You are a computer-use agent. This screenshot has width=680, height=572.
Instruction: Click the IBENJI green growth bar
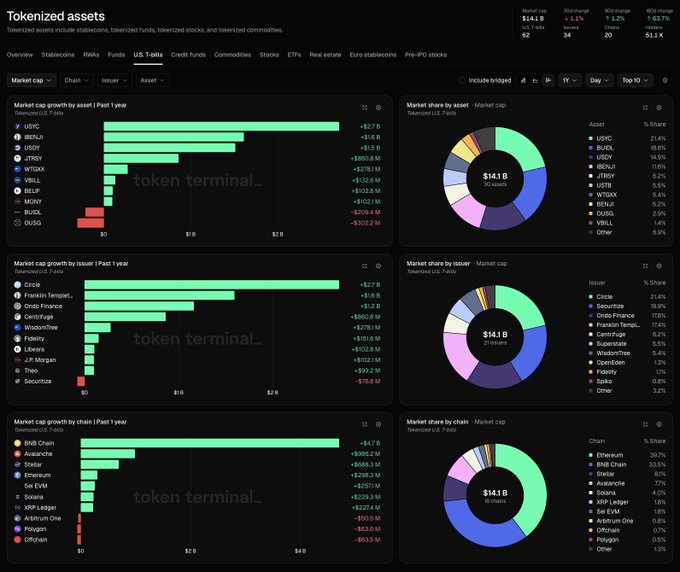(x=173, y=137)
